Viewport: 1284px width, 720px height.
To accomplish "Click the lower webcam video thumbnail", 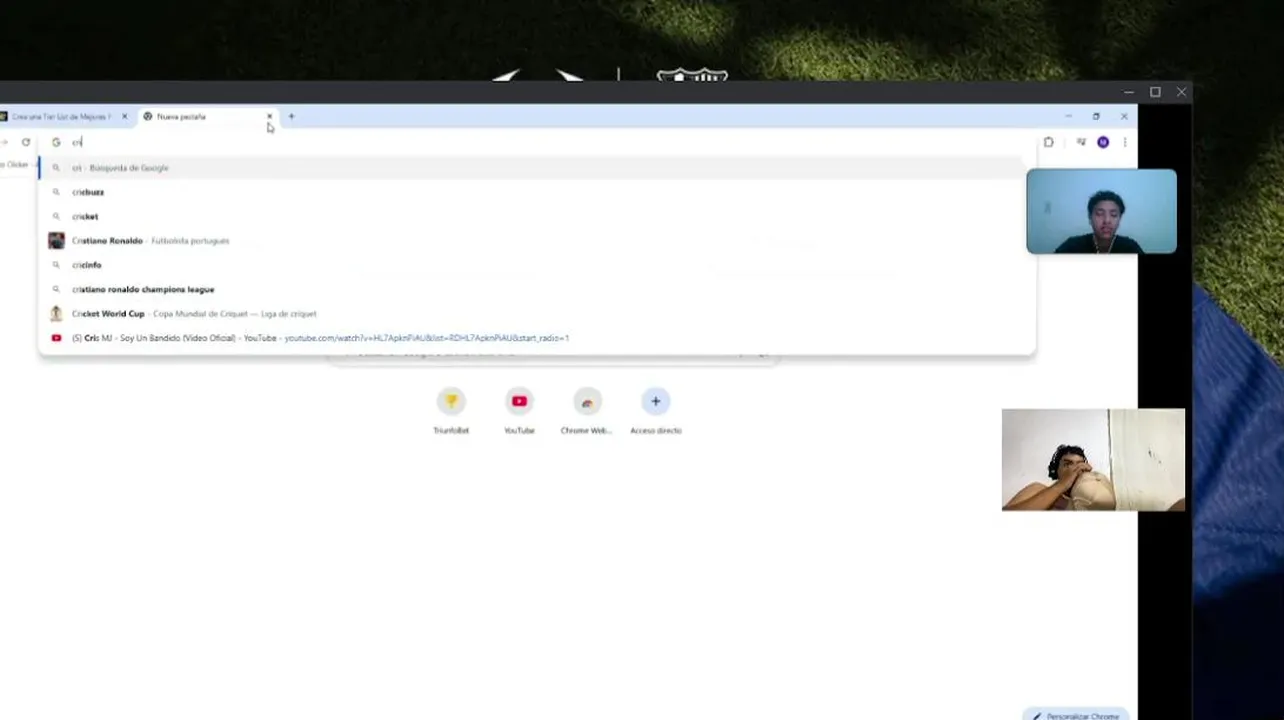I will pos(1093,460).
